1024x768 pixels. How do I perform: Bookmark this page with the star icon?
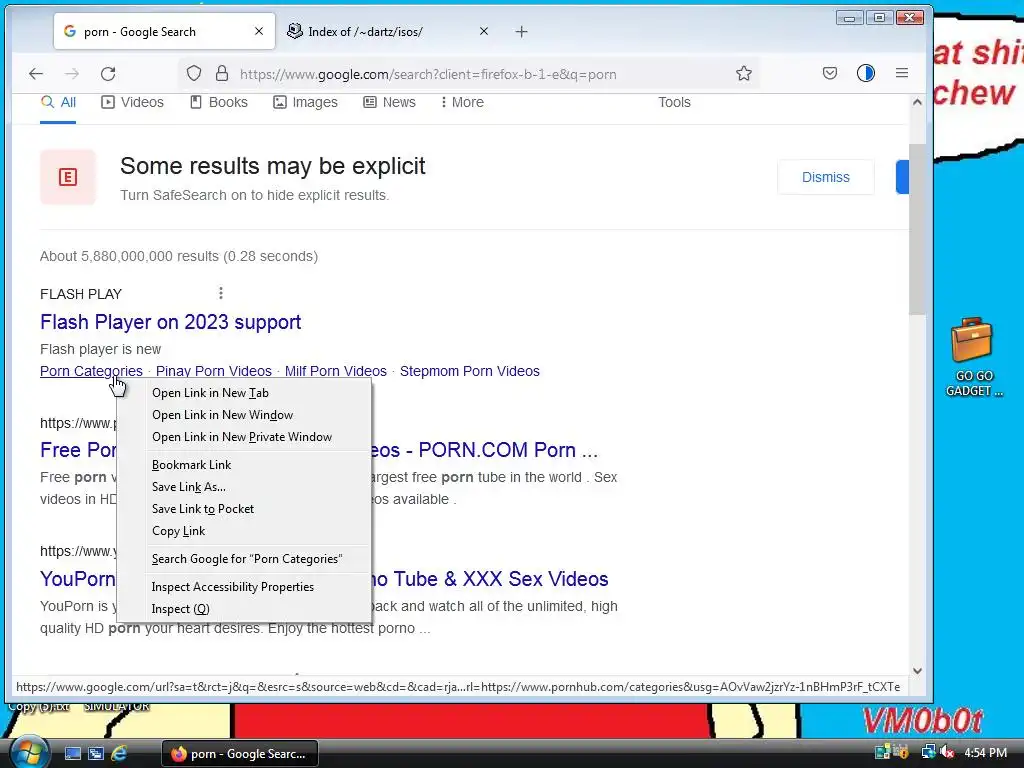[744, 73]
